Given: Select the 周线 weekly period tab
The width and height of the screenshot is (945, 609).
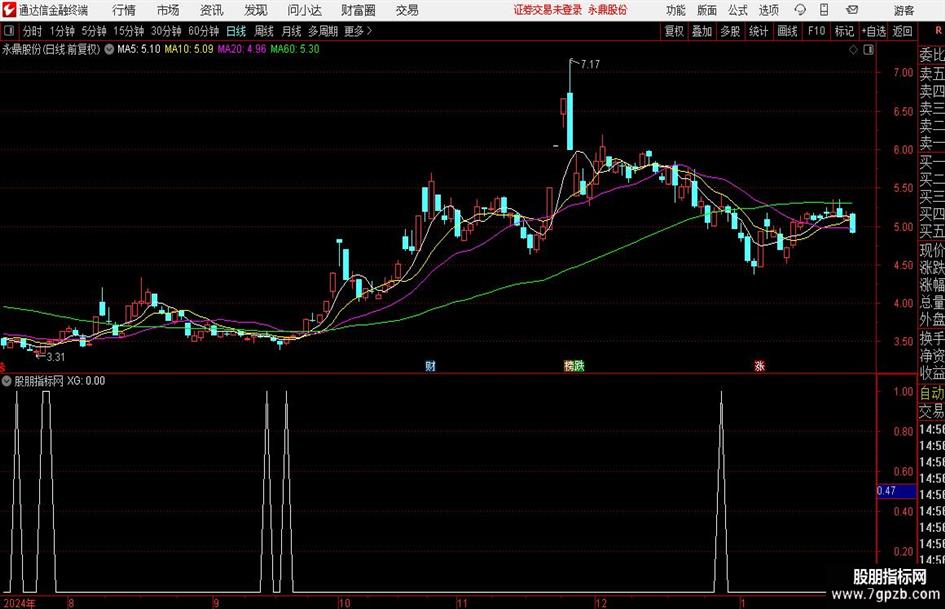Looking at the screenshot, I should click(x=264, y=31).
